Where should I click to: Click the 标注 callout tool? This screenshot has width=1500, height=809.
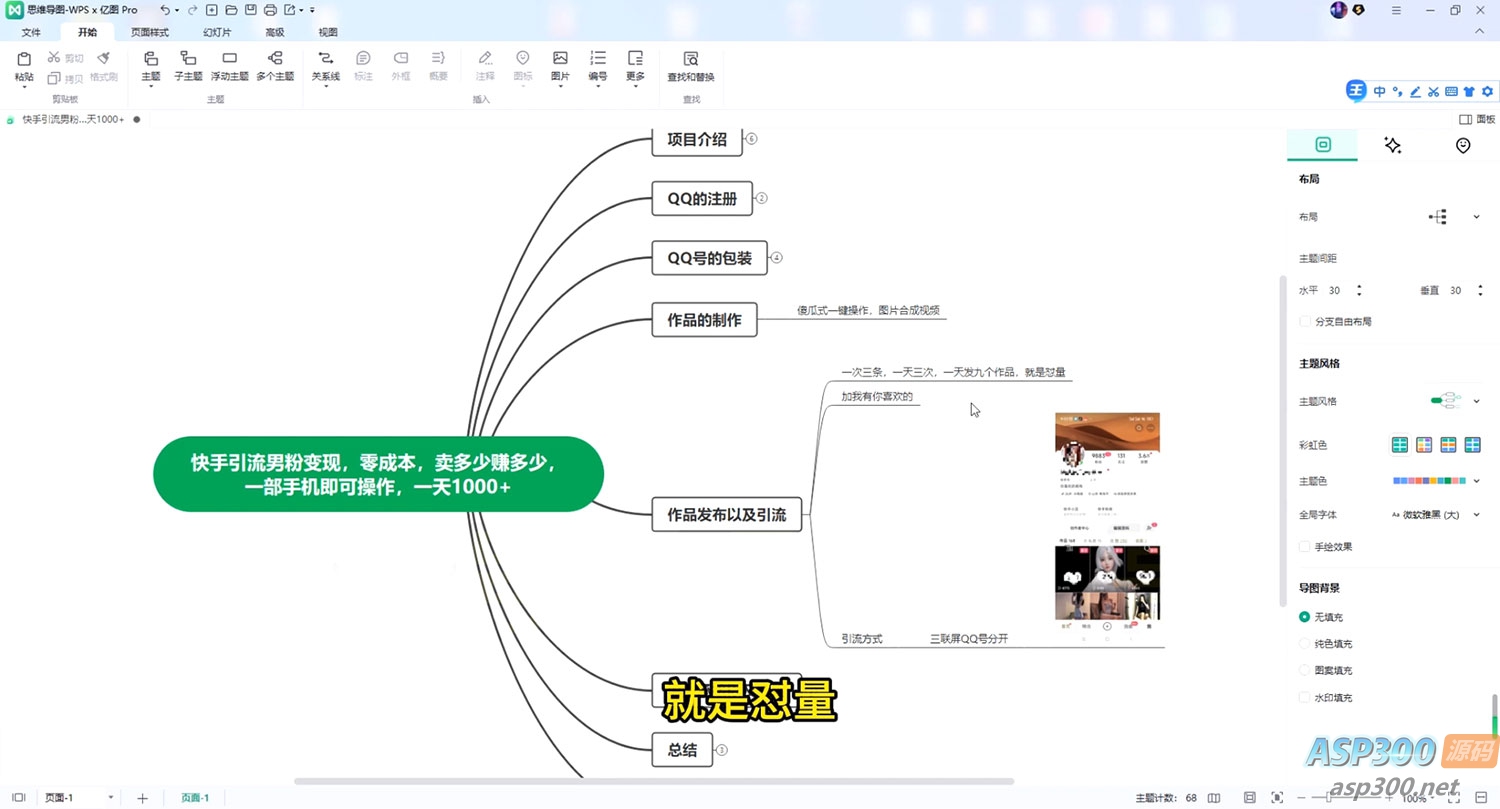coord(363,66)
